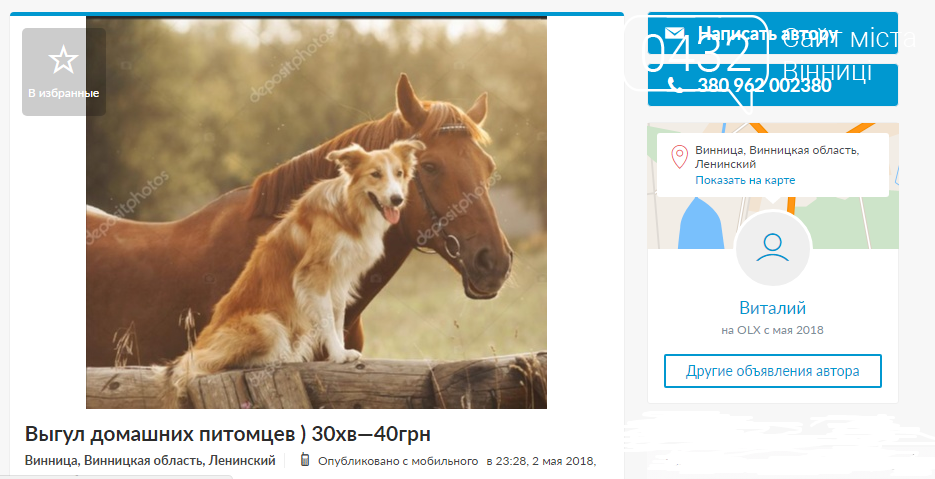Open the seller name Виталий
This screenshot has height=479, width=935.
pyautogui.click(x=772, y=308)
